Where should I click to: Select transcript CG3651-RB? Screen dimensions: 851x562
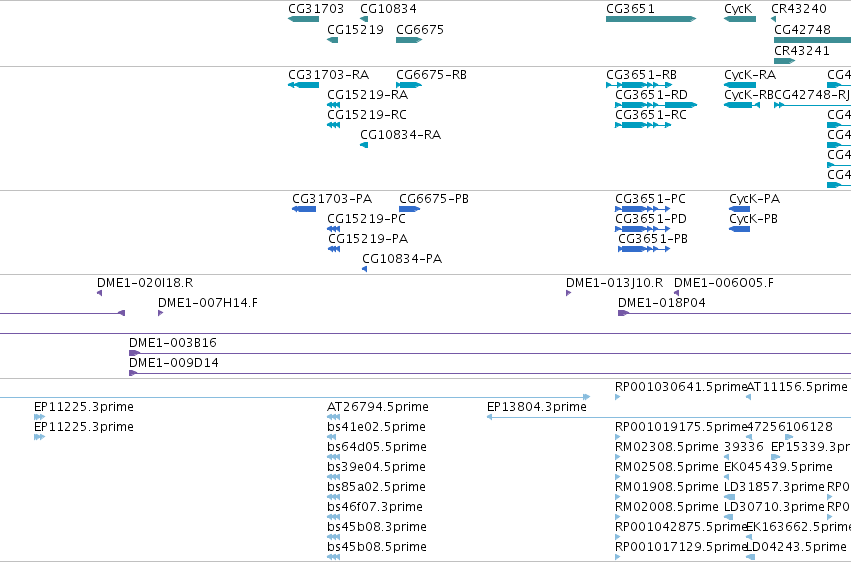click(x=642, y=74)
